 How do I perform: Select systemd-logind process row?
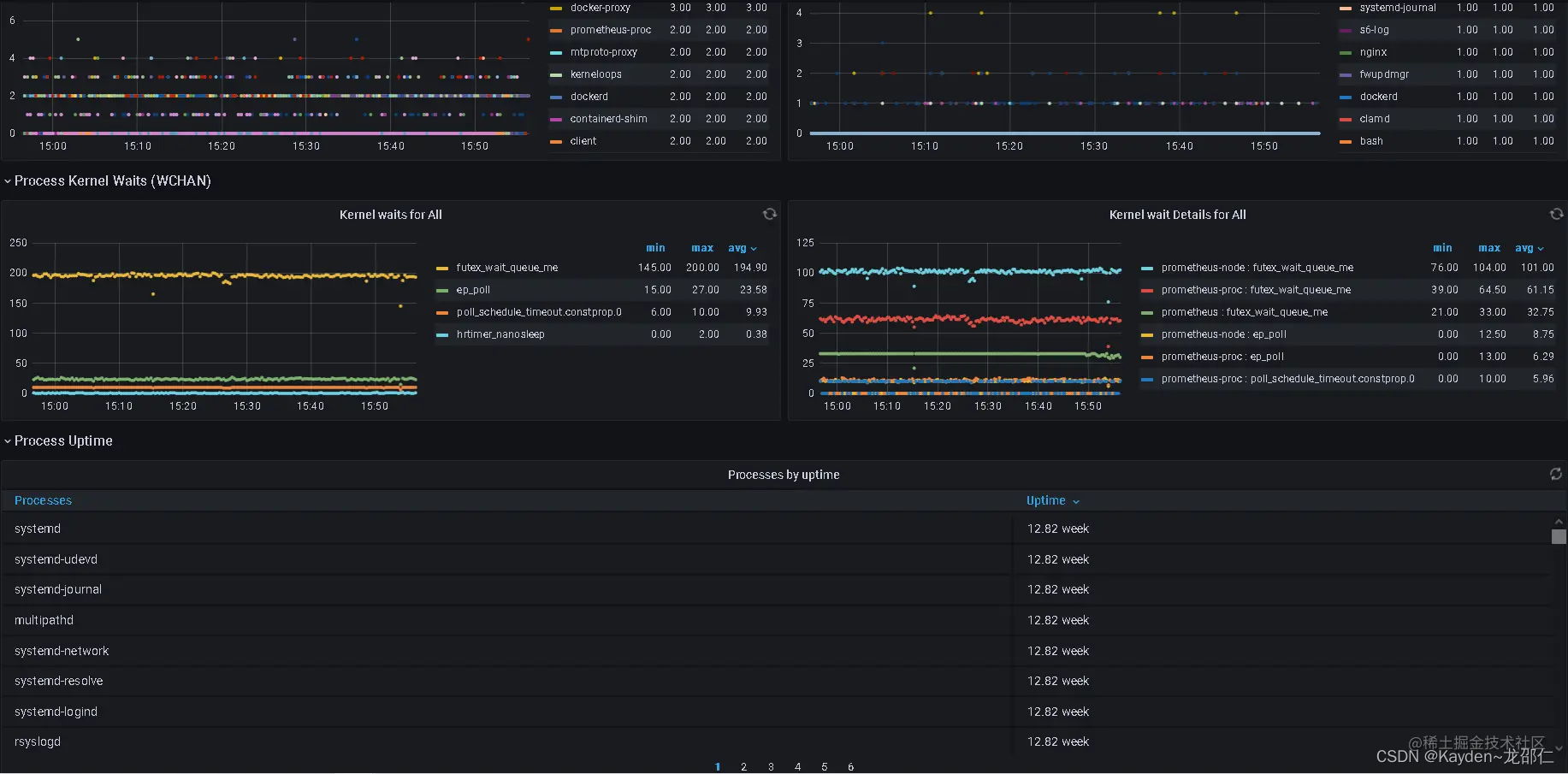point(777,712)
